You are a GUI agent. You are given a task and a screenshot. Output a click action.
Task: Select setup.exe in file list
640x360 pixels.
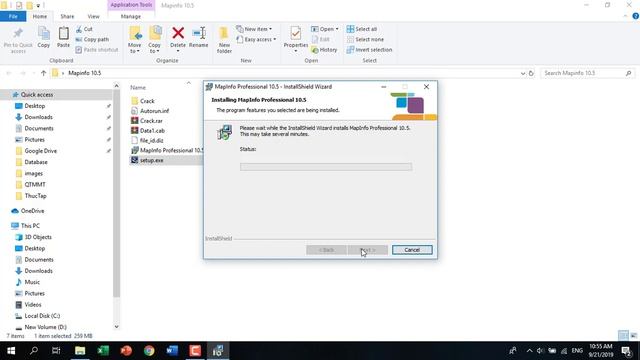point(151,160)
